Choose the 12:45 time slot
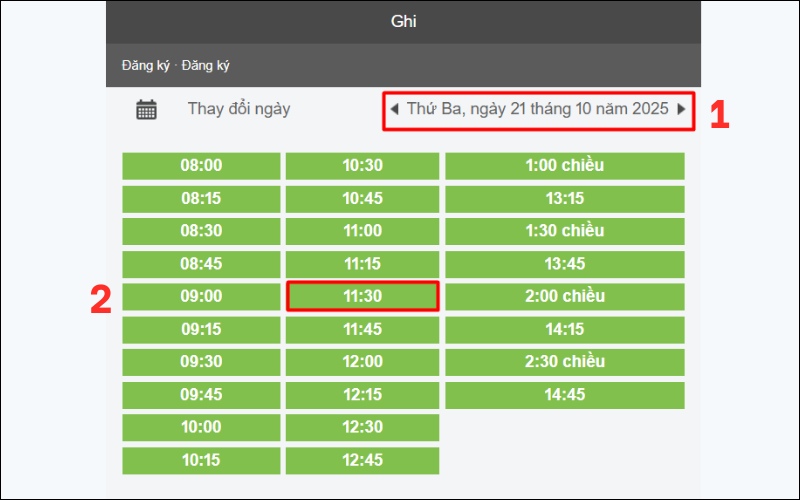Image resolution: width=800 pixels, height=500 pixels. click(362, 461)
